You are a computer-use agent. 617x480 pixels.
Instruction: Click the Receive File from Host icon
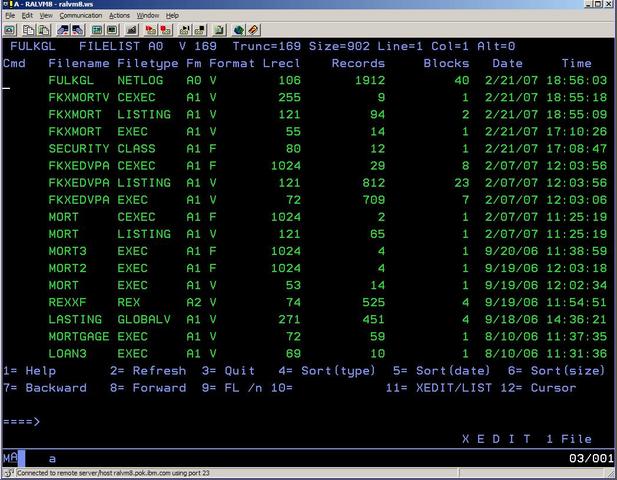[78, 30]
